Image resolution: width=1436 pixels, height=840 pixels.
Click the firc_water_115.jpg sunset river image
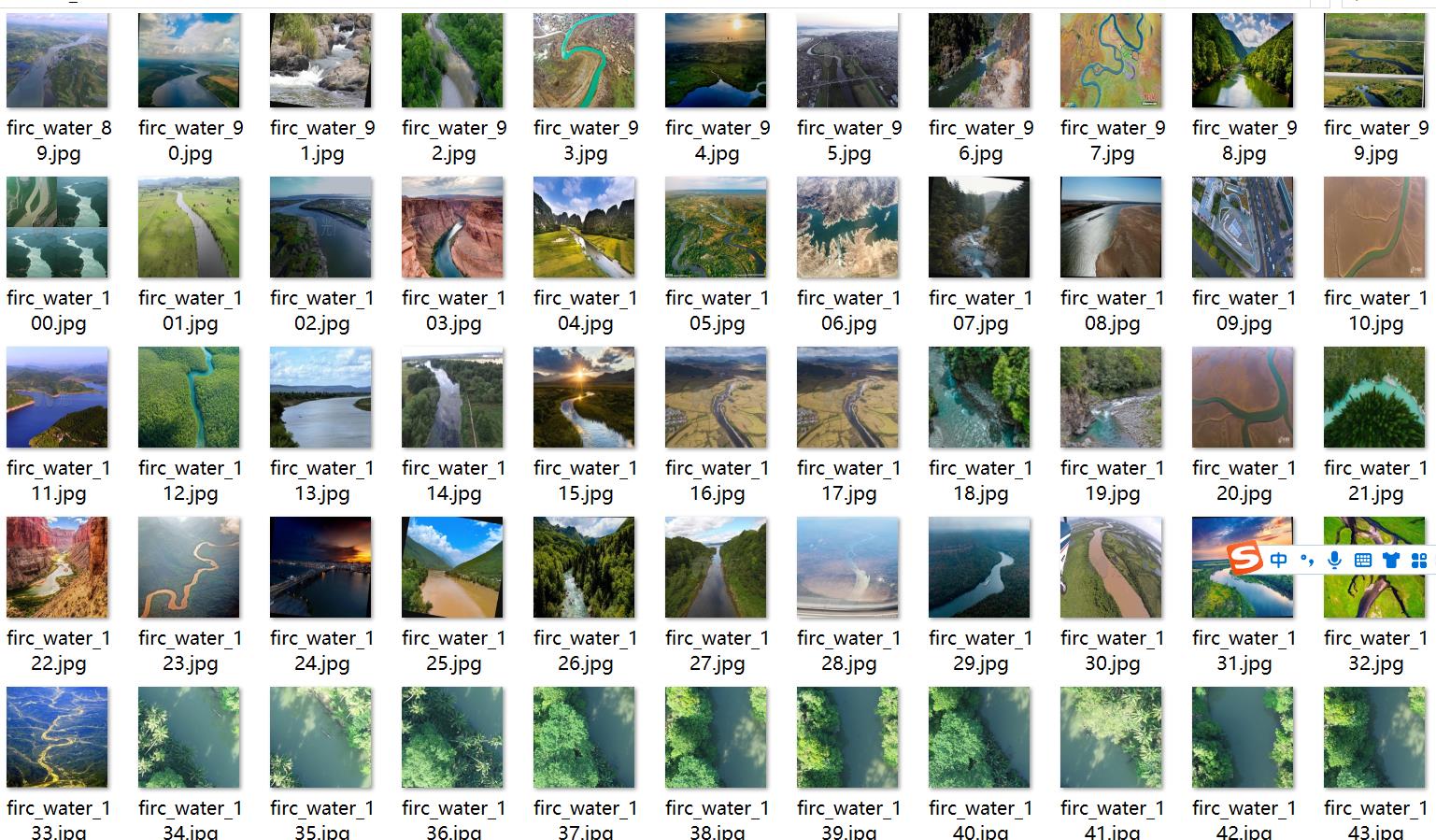(x=584, y=397)
